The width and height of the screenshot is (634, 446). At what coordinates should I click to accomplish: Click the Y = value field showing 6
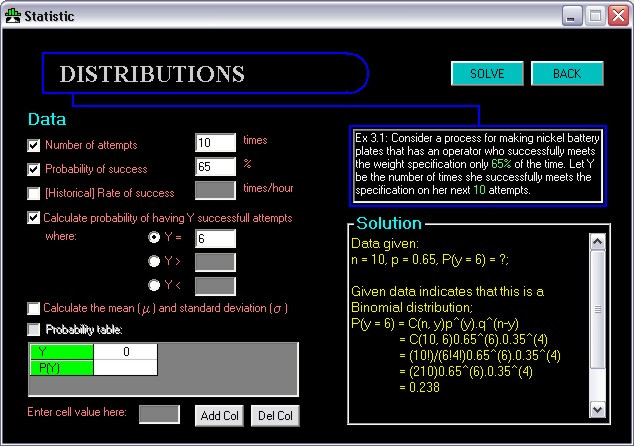216,239
